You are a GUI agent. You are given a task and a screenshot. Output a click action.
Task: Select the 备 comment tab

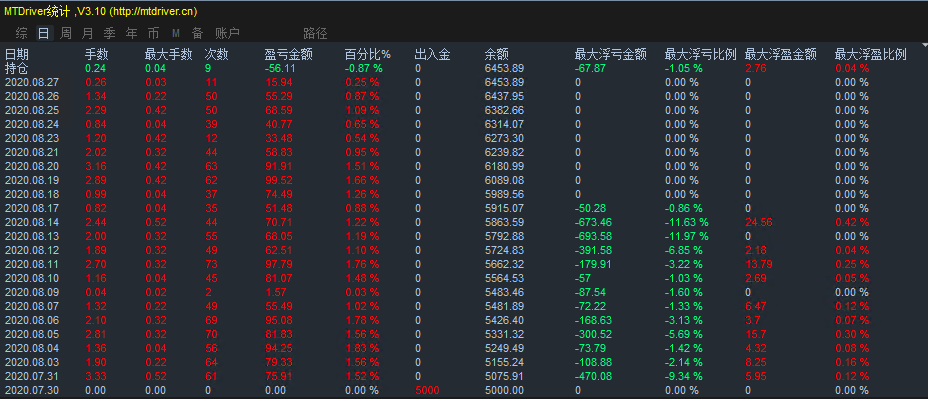(197, 33)
